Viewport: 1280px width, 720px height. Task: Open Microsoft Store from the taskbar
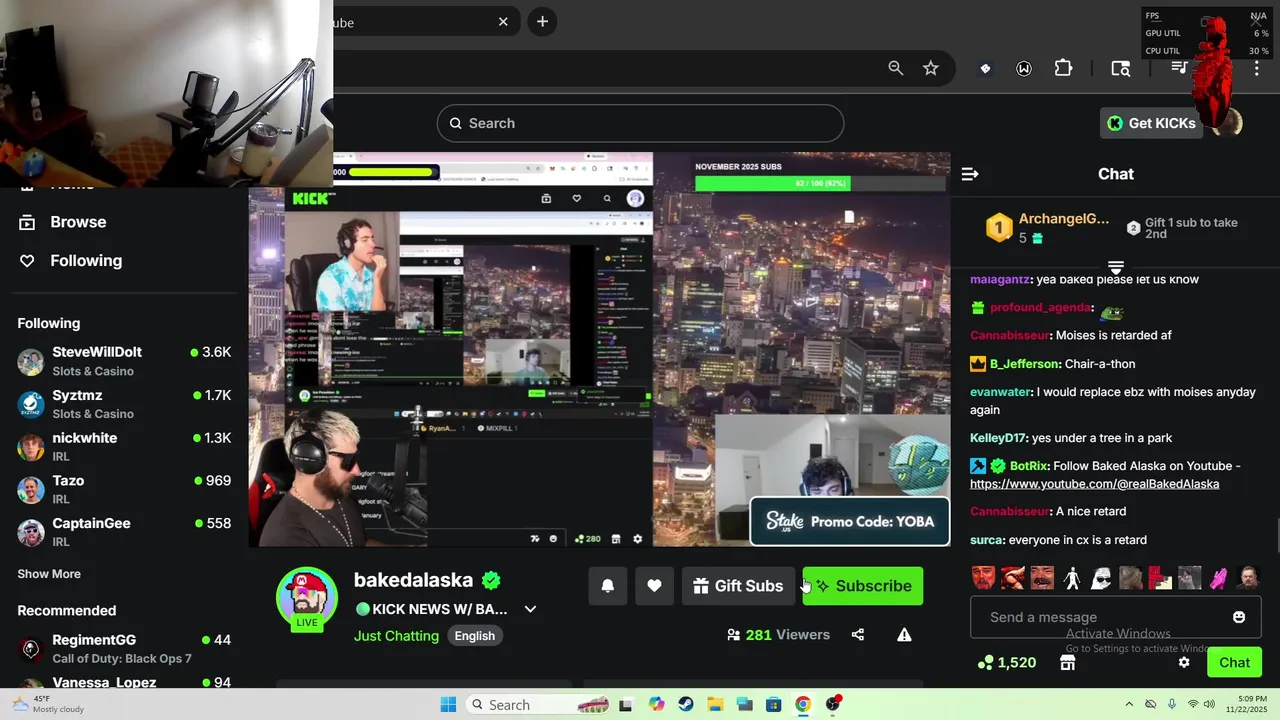click(x=774, y=705)
